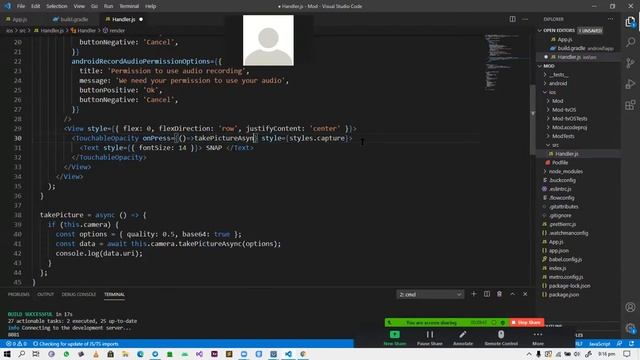
Task: Expand the node_modules folder
Action: [x=545, y=171]
